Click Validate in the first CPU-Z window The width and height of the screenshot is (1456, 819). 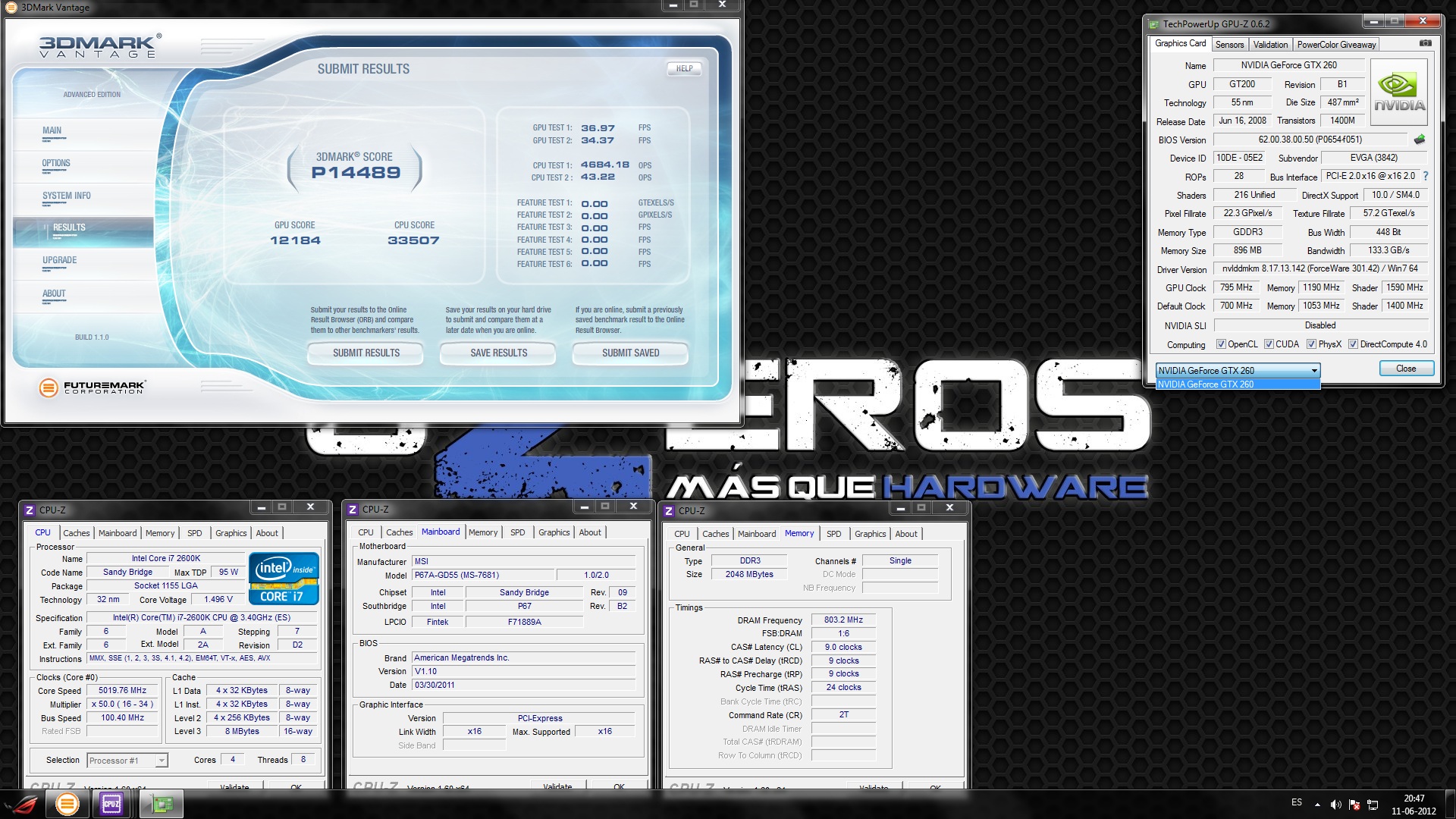tap(234, 786)
